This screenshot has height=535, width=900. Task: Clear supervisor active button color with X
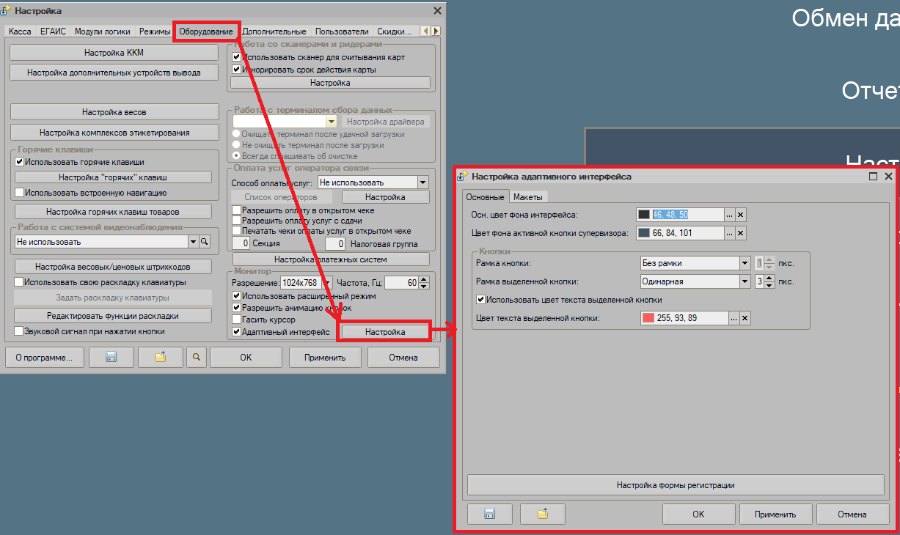point(740,233)
